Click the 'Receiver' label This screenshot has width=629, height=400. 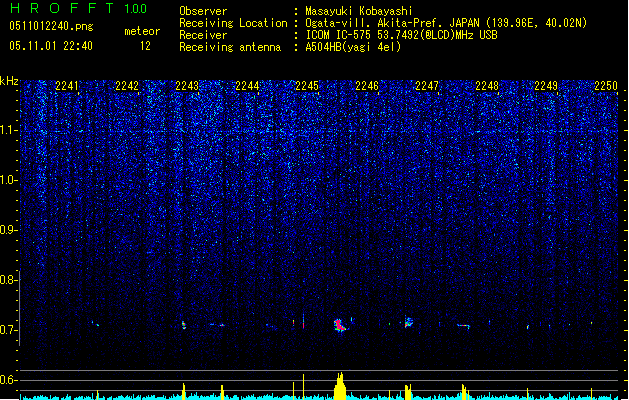point(203,35)
